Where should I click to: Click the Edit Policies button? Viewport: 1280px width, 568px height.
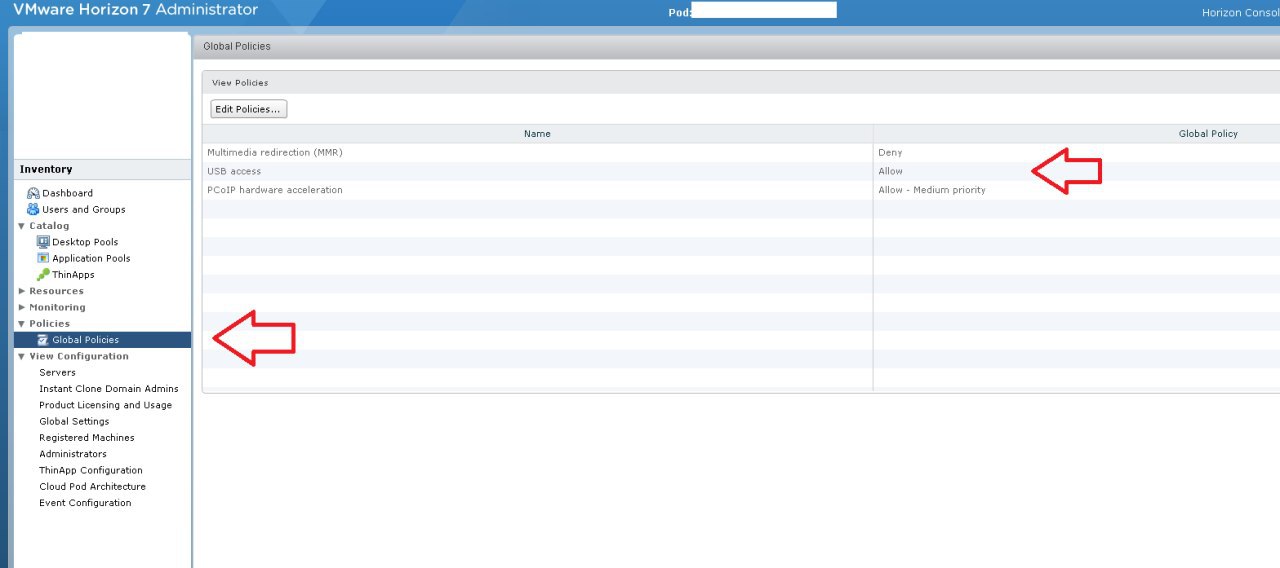coord(249,109)
